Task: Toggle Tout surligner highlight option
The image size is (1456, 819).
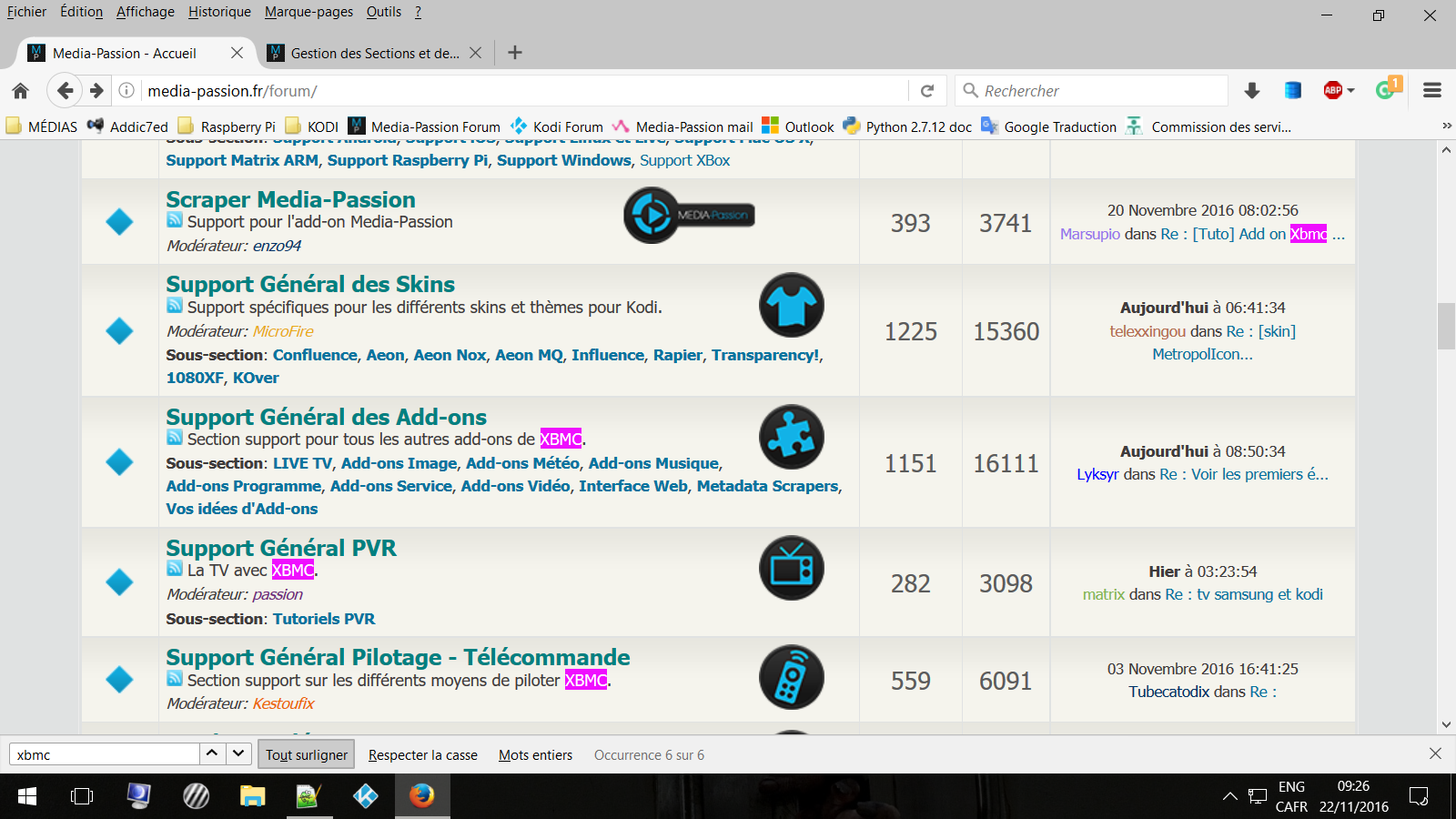Action: (307, 755)
